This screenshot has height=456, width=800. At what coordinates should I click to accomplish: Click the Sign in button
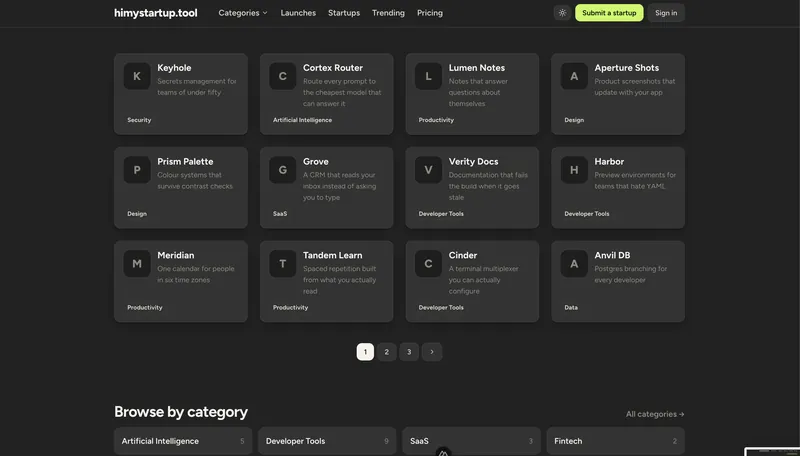click(x=666, y=13)
